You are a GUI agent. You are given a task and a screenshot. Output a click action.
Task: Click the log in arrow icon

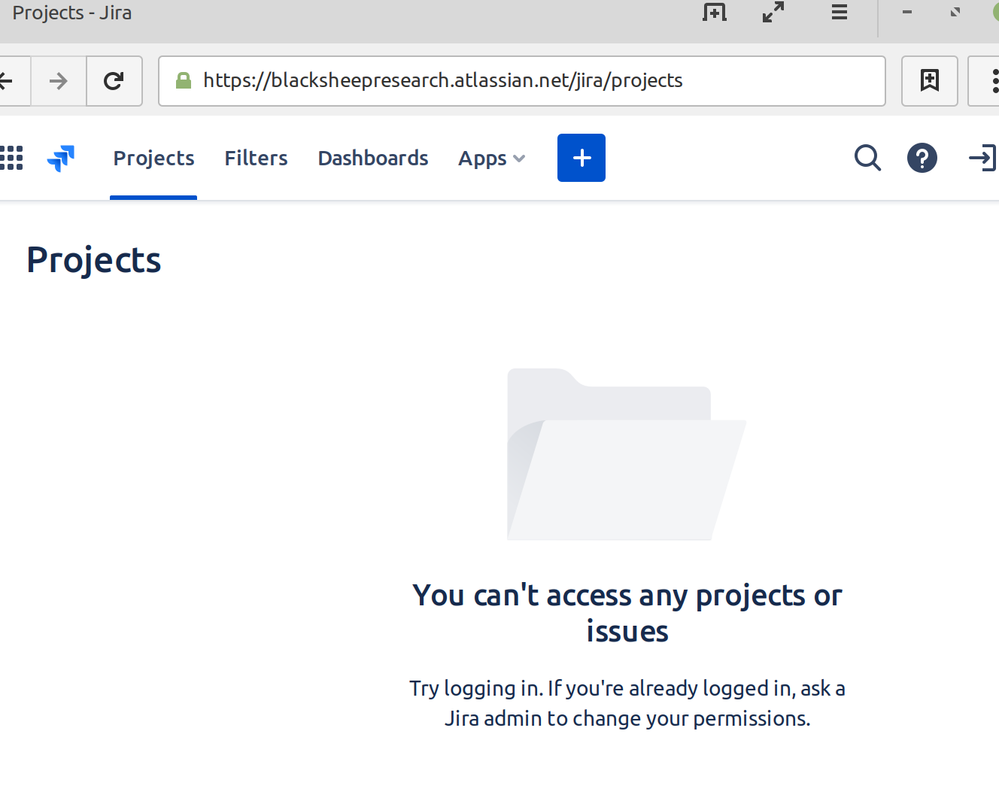point(982,158)
